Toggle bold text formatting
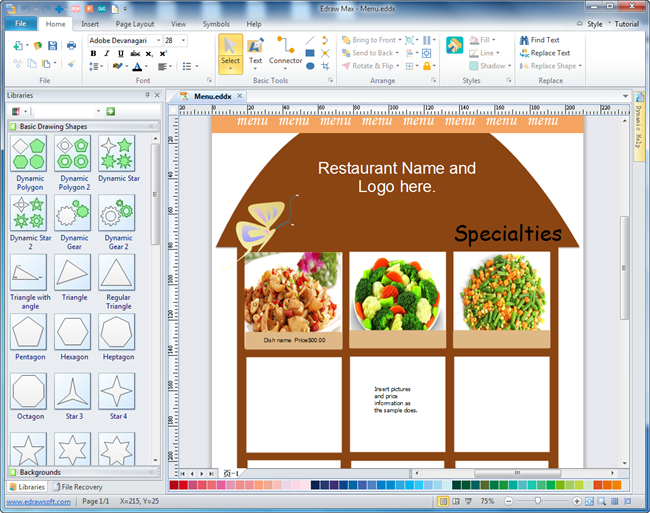The height and width of the screenshot is (513, 650). [x=94, y=53]
